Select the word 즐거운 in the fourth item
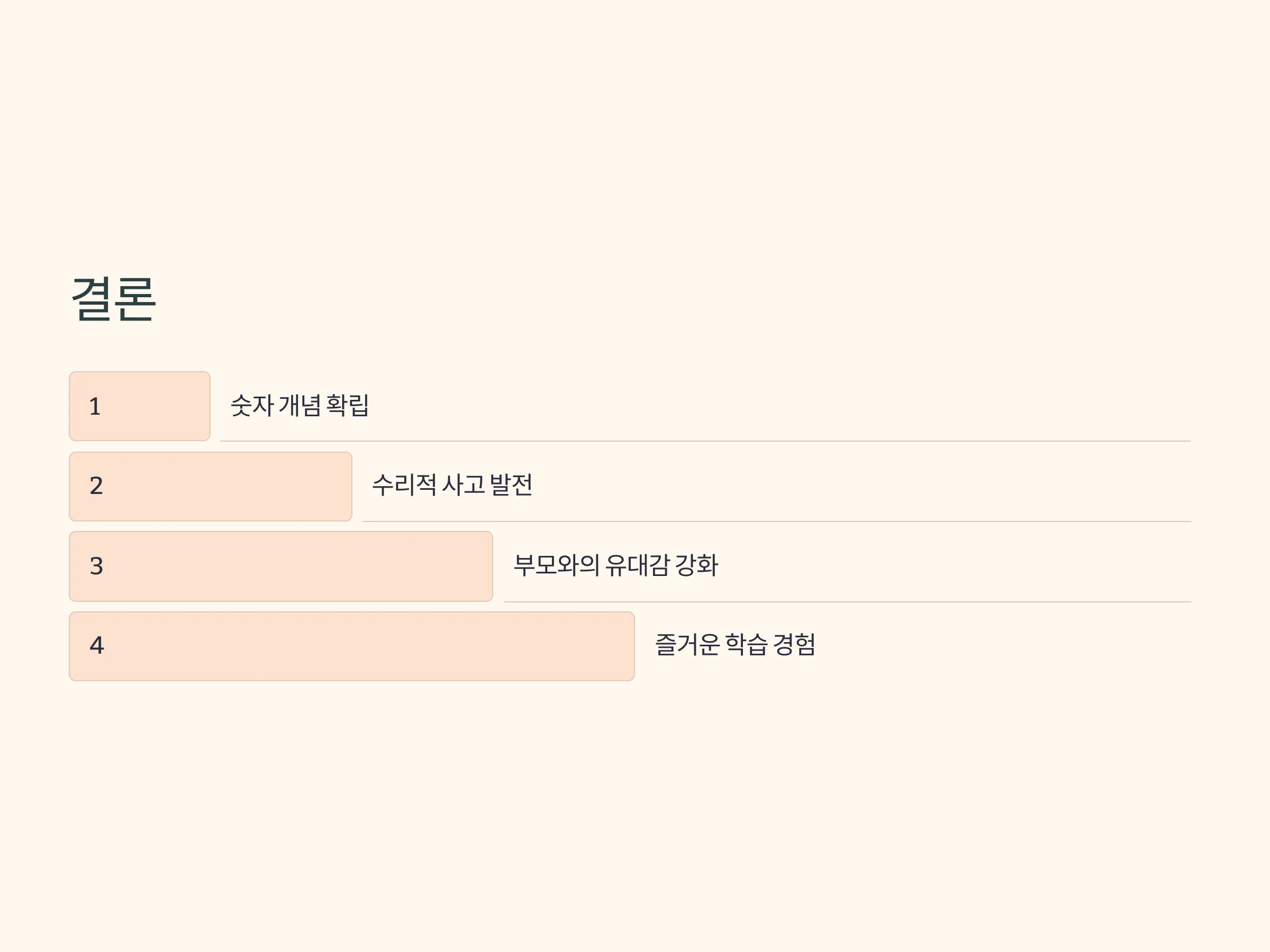The image size is (1270, 952). pyautogui.click(x=687, y=644)
